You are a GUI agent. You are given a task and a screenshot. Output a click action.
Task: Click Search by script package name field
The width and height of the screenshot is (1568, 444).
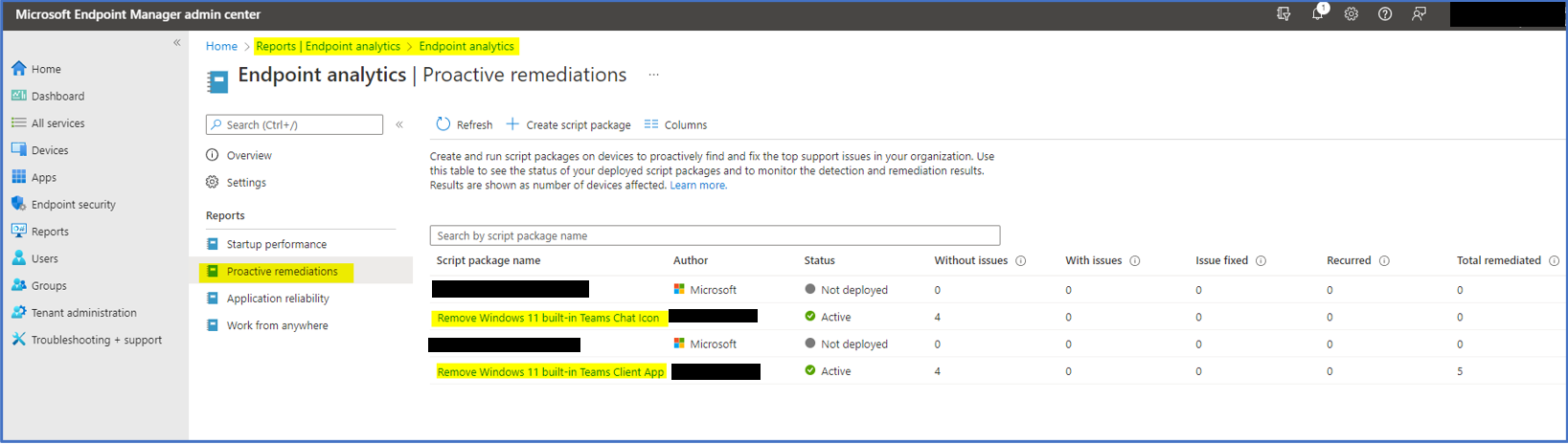click(x=715, y=235)
